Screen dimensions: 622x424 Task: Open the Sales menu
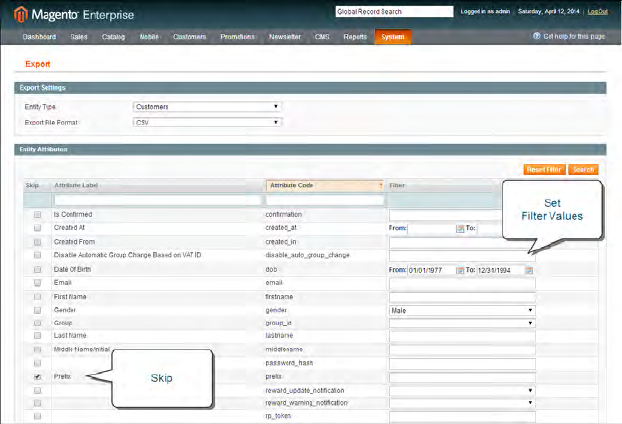coord(79,37)
